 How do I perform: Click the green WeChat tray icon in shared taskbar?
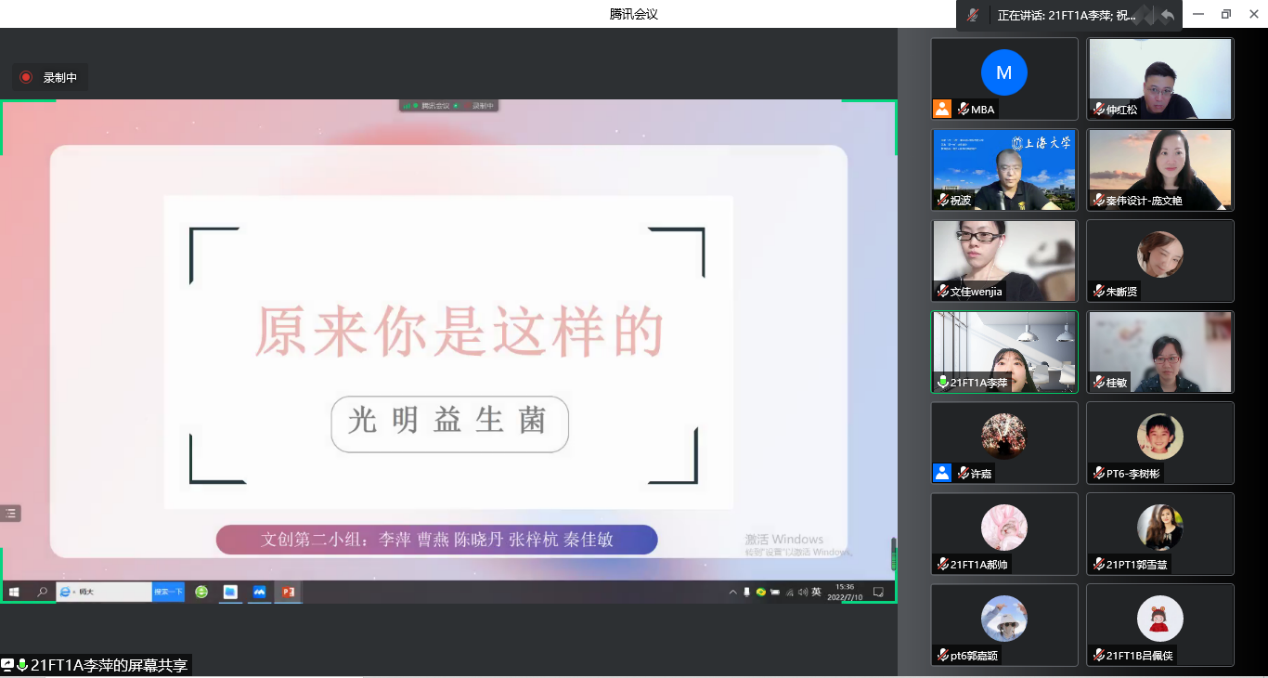click(761, 592)
